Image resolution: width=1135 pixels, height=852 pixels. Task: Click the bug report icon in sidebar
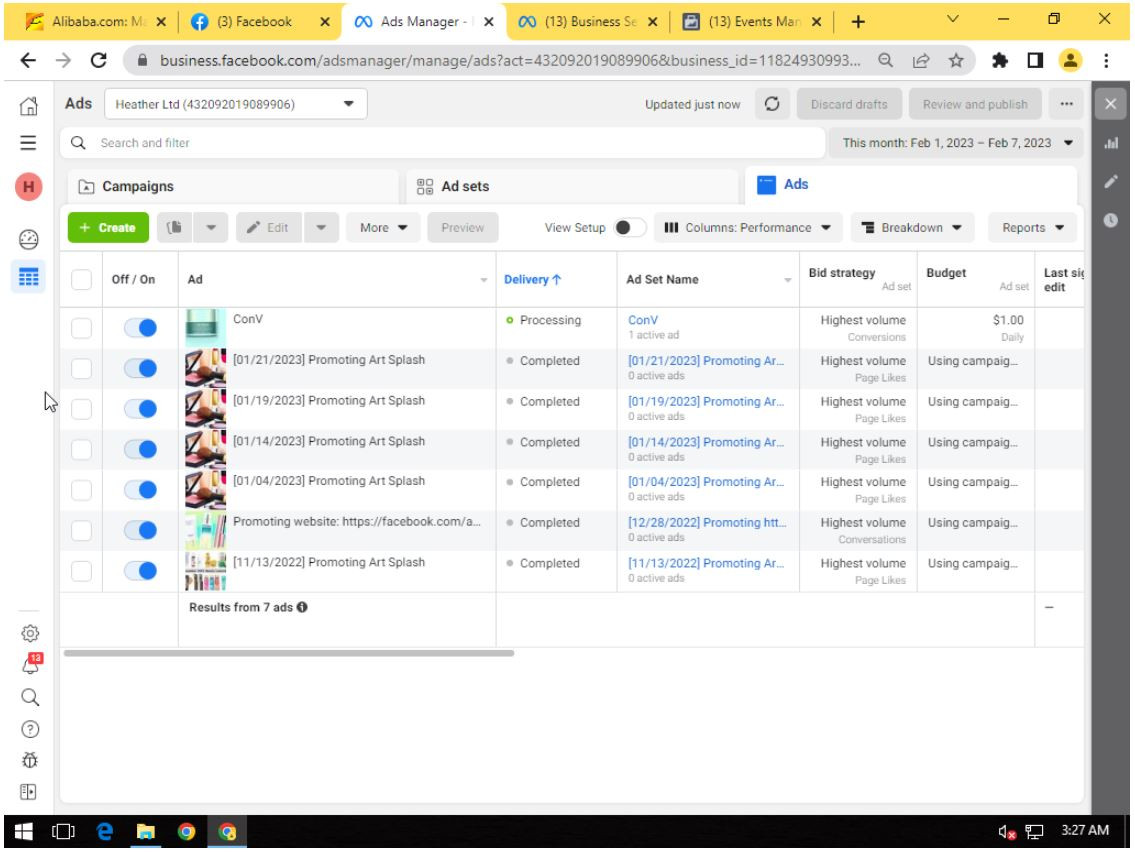click(30, 760)
